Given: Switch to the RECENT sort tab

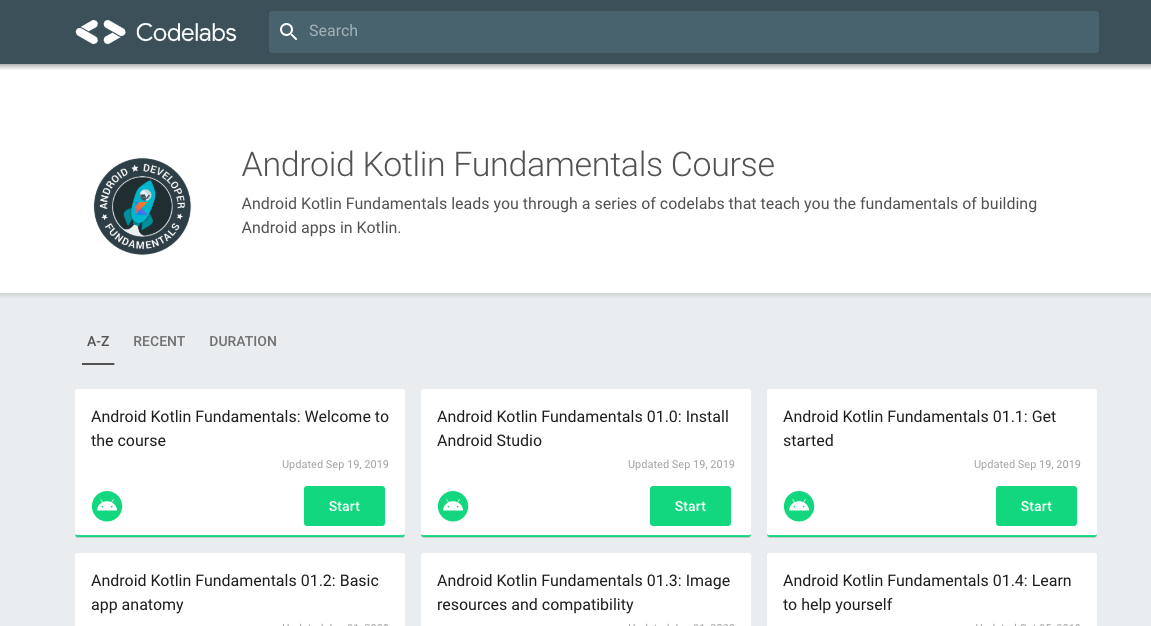Looking at the screenshot, I should point(159,341).
